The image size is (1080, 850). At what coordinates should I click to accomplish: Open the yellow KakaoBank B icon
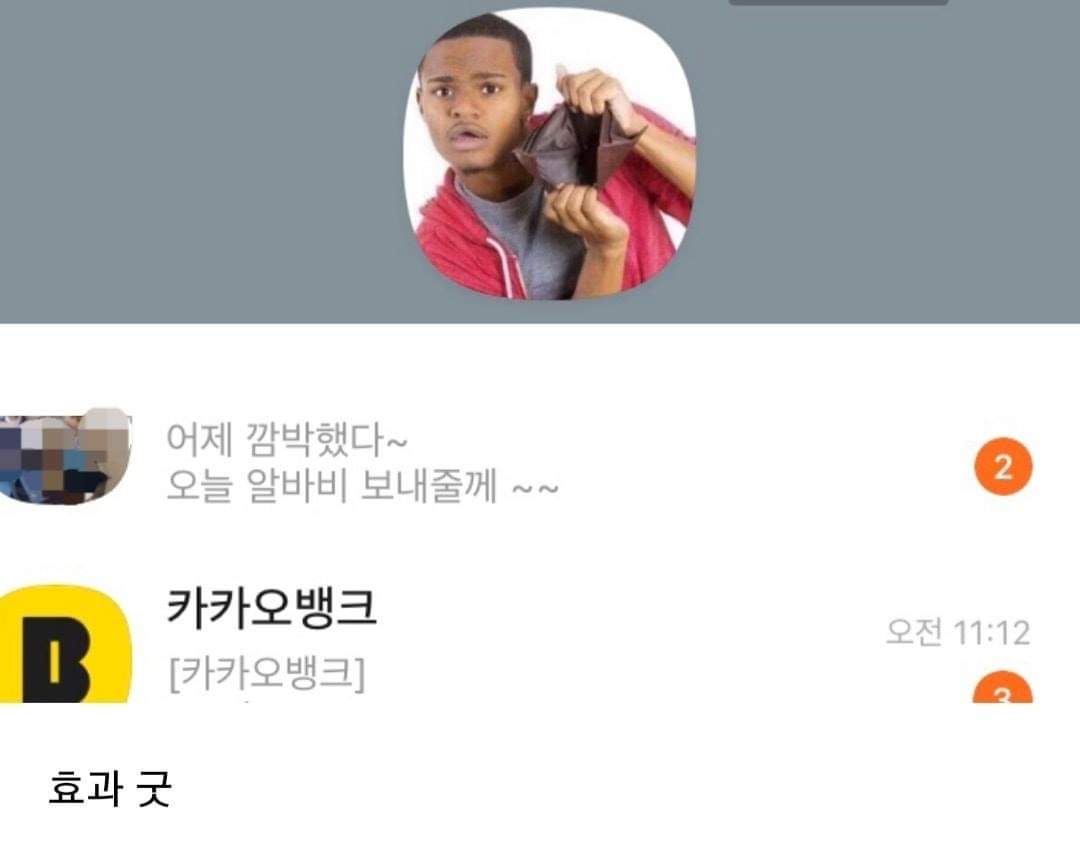pos(65,644)
